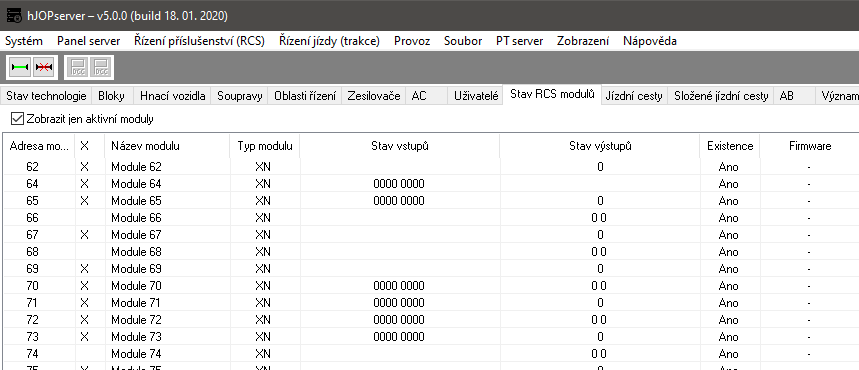Click the 'Existence' column header
The height and width of the screenshot is (370, 859).
coord(730,146)
